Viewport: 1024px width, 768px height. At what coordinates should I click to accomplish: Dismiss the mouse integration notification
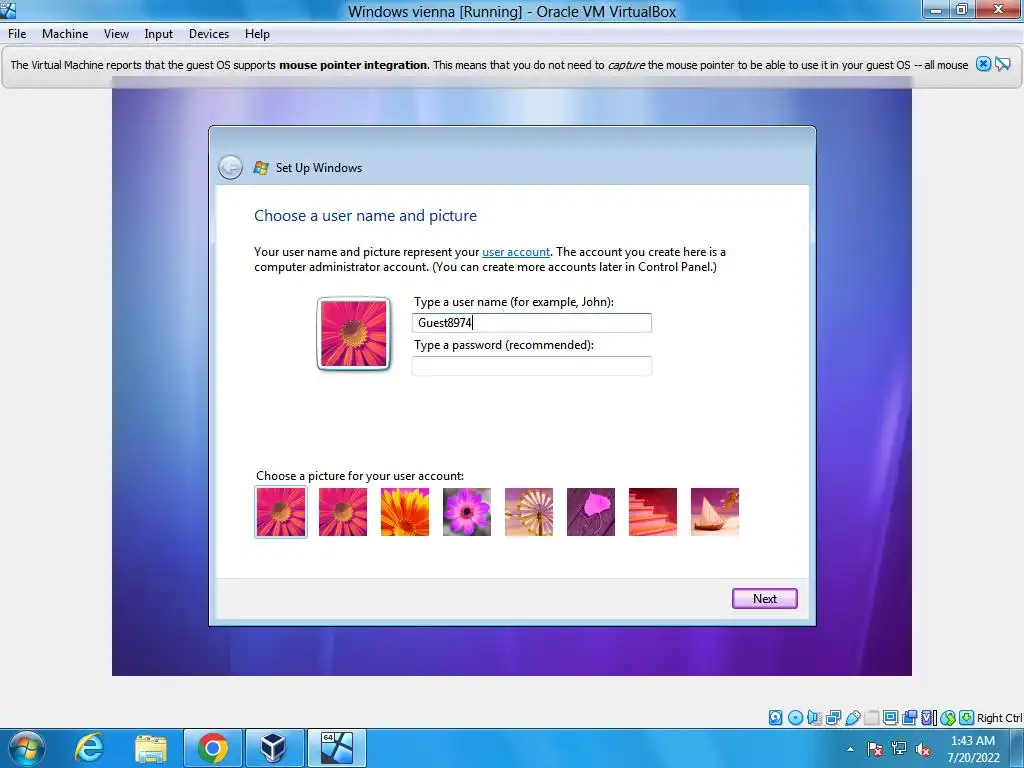tap(984, 64)
